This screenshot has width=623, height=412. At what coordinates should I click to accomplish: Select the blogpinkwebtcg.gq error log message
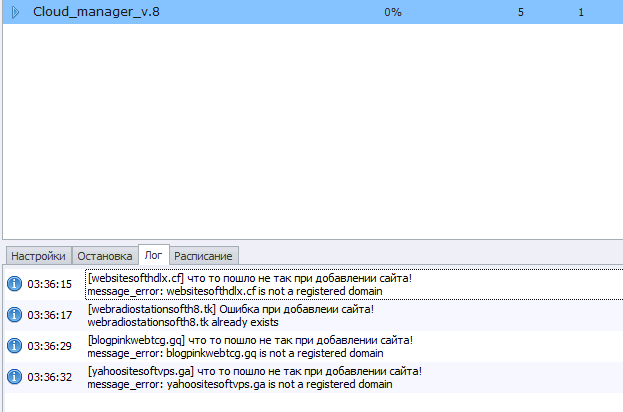click(250, 346)
